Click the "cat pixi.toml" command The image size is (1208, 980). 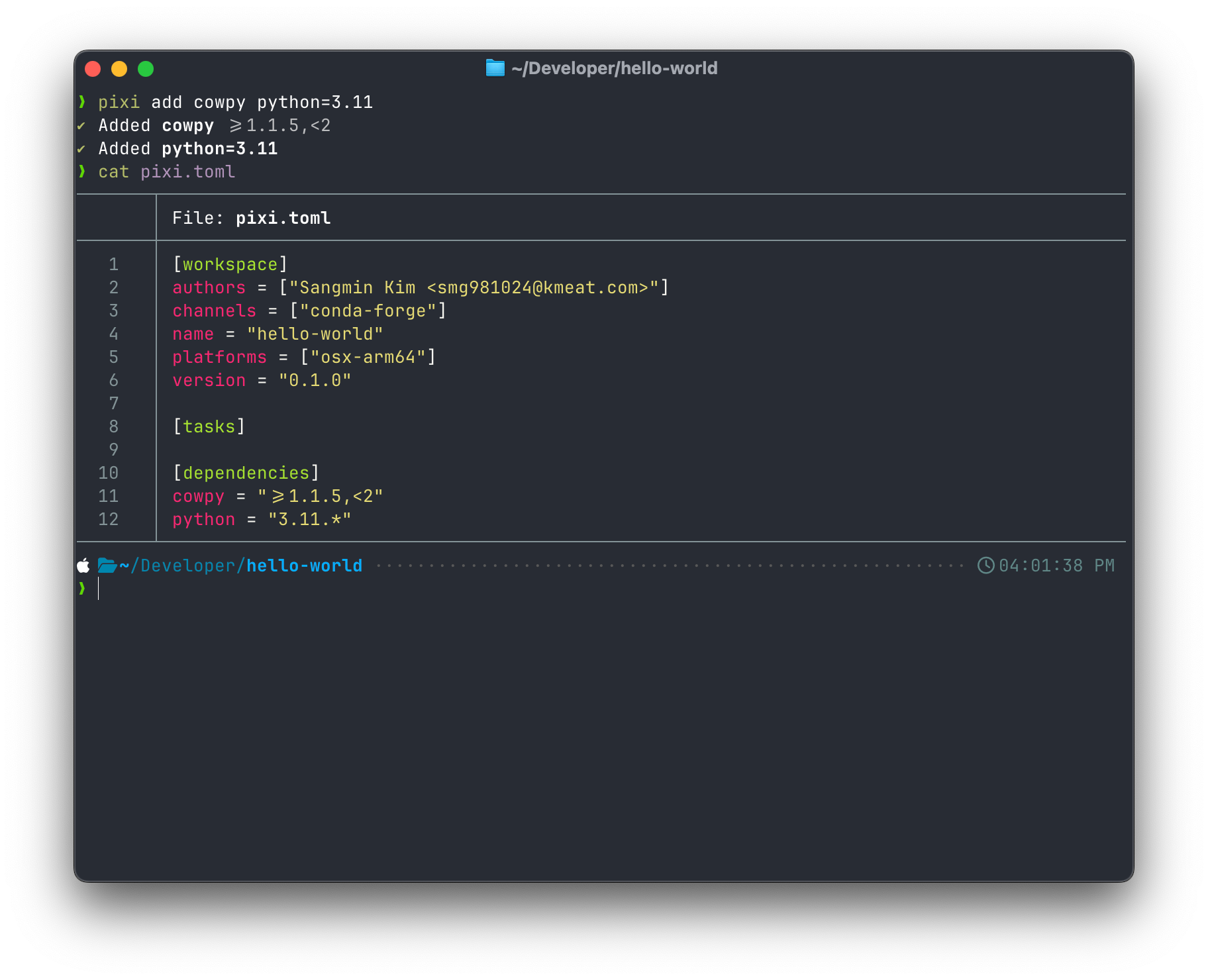167,172
